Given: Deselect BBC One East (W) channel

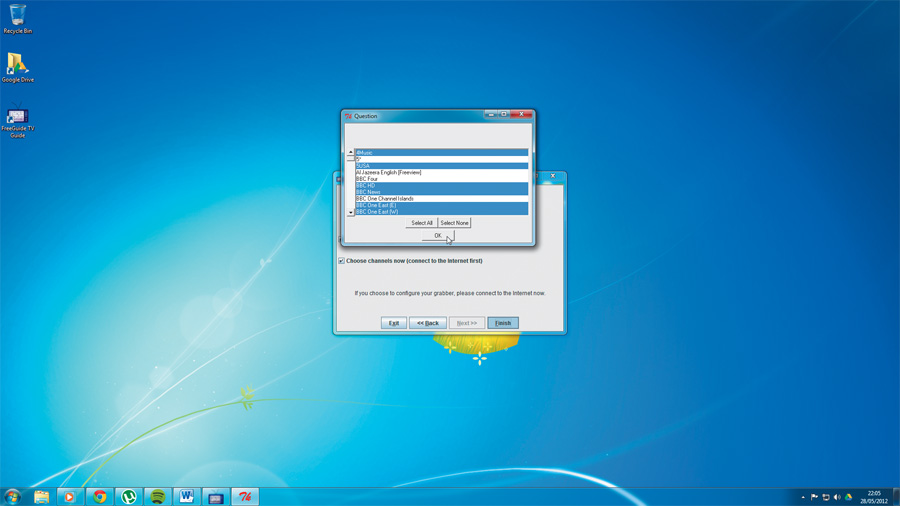Looking at the screenshot, I should (x=441, y=212).
